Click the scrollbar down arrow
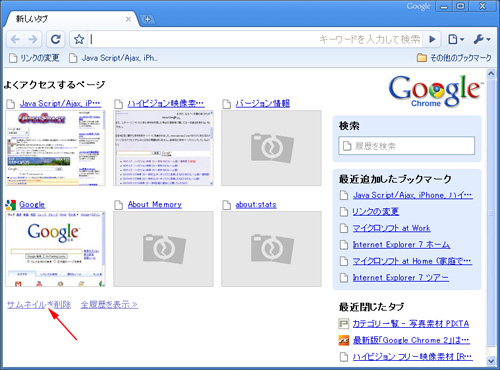The height and width of the screenshot is (370, 500). [x=491, y=361]
